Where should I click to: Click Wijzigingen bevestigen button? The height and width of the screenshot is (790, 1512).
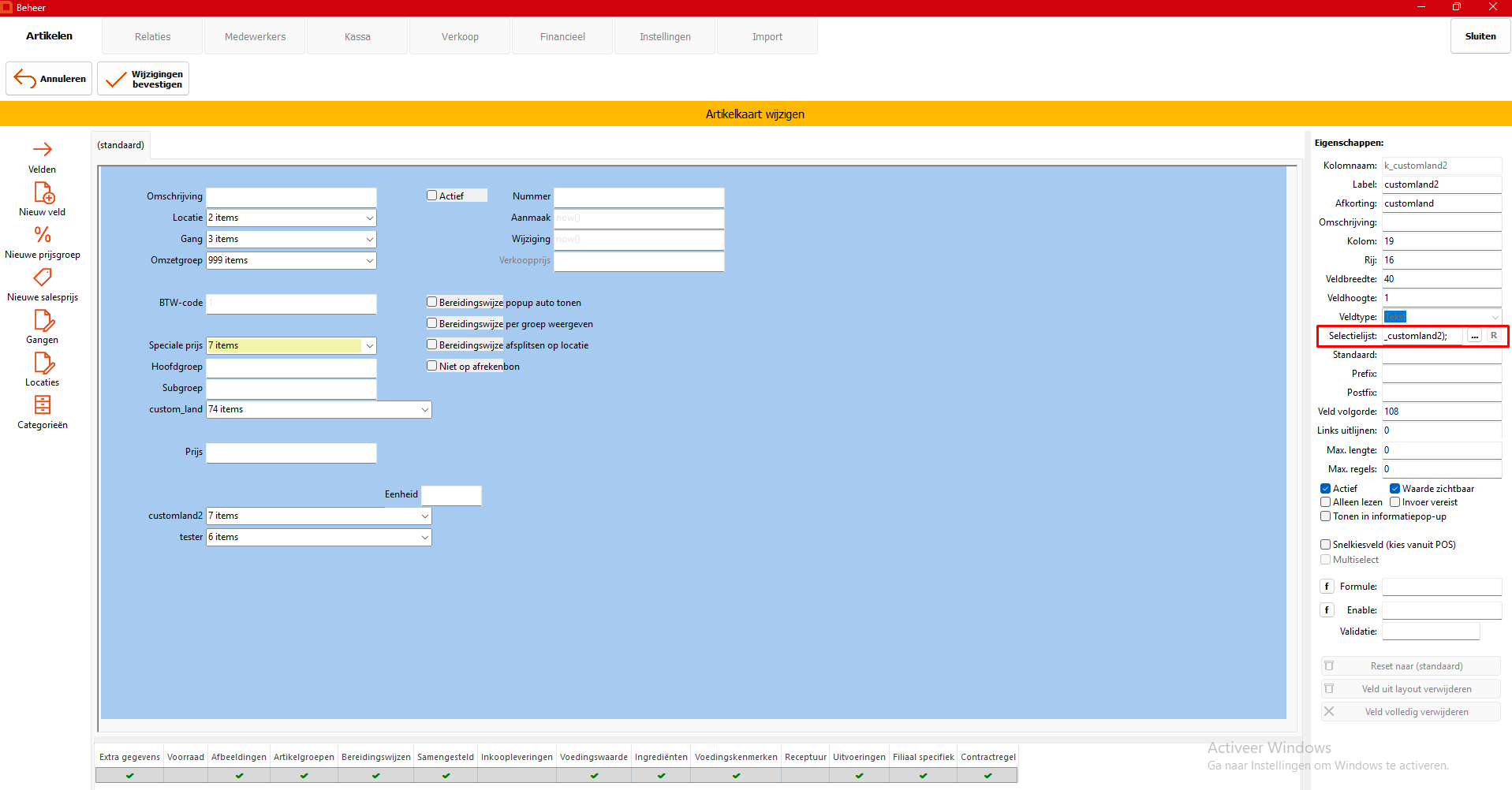[144, 79]
